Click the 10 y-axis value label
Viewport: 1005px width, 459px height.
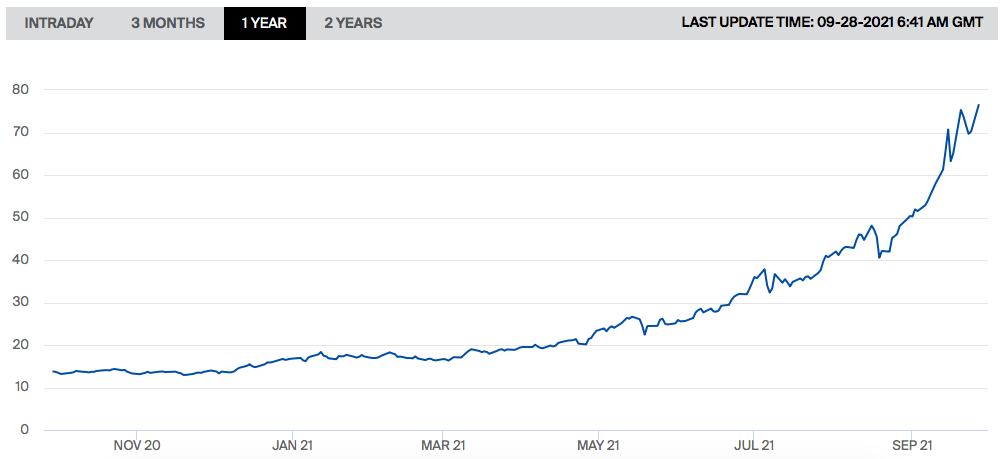(21, 388)
